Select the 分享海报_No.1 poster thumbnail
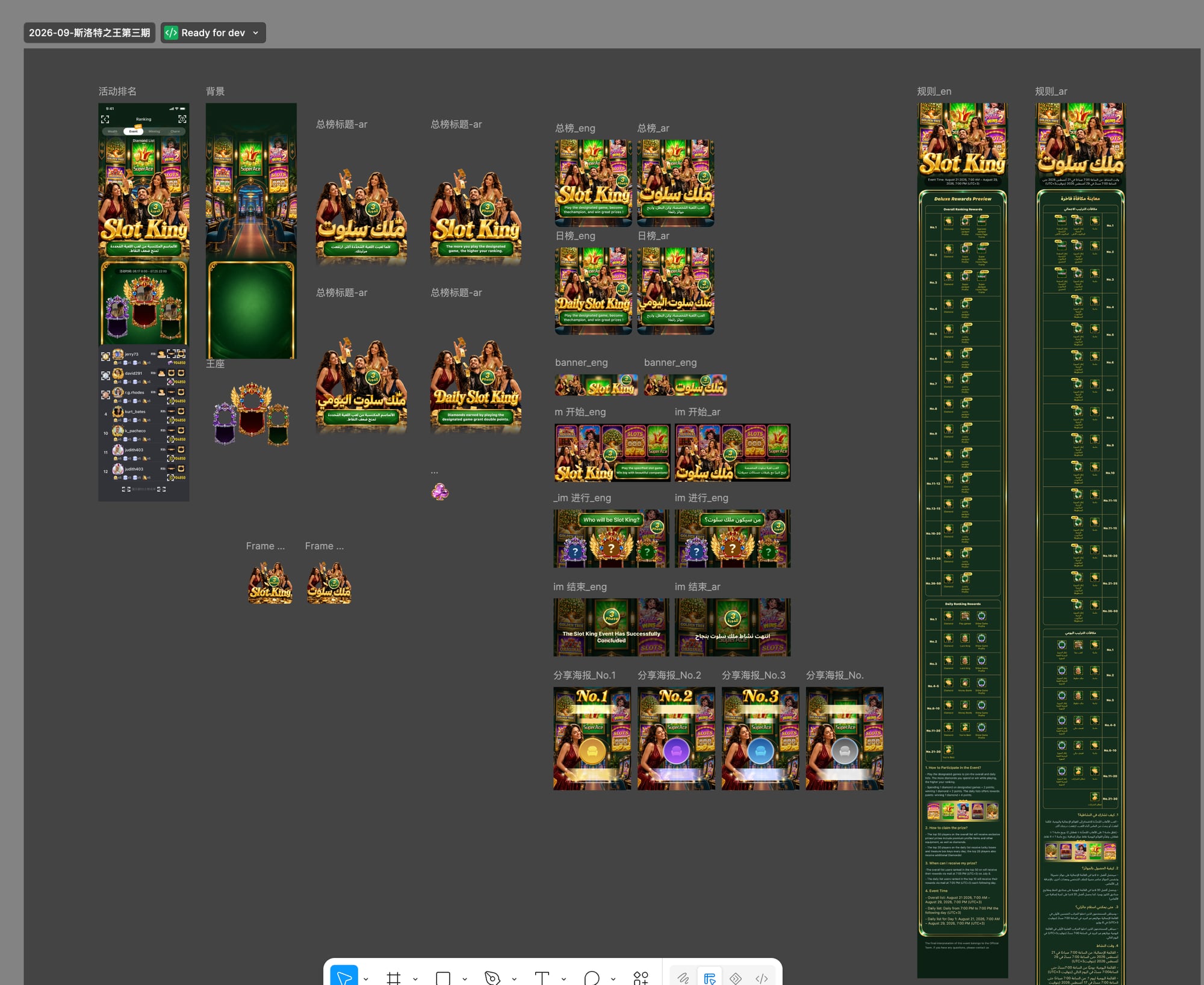1204x985 pixels. pos(592,738)
